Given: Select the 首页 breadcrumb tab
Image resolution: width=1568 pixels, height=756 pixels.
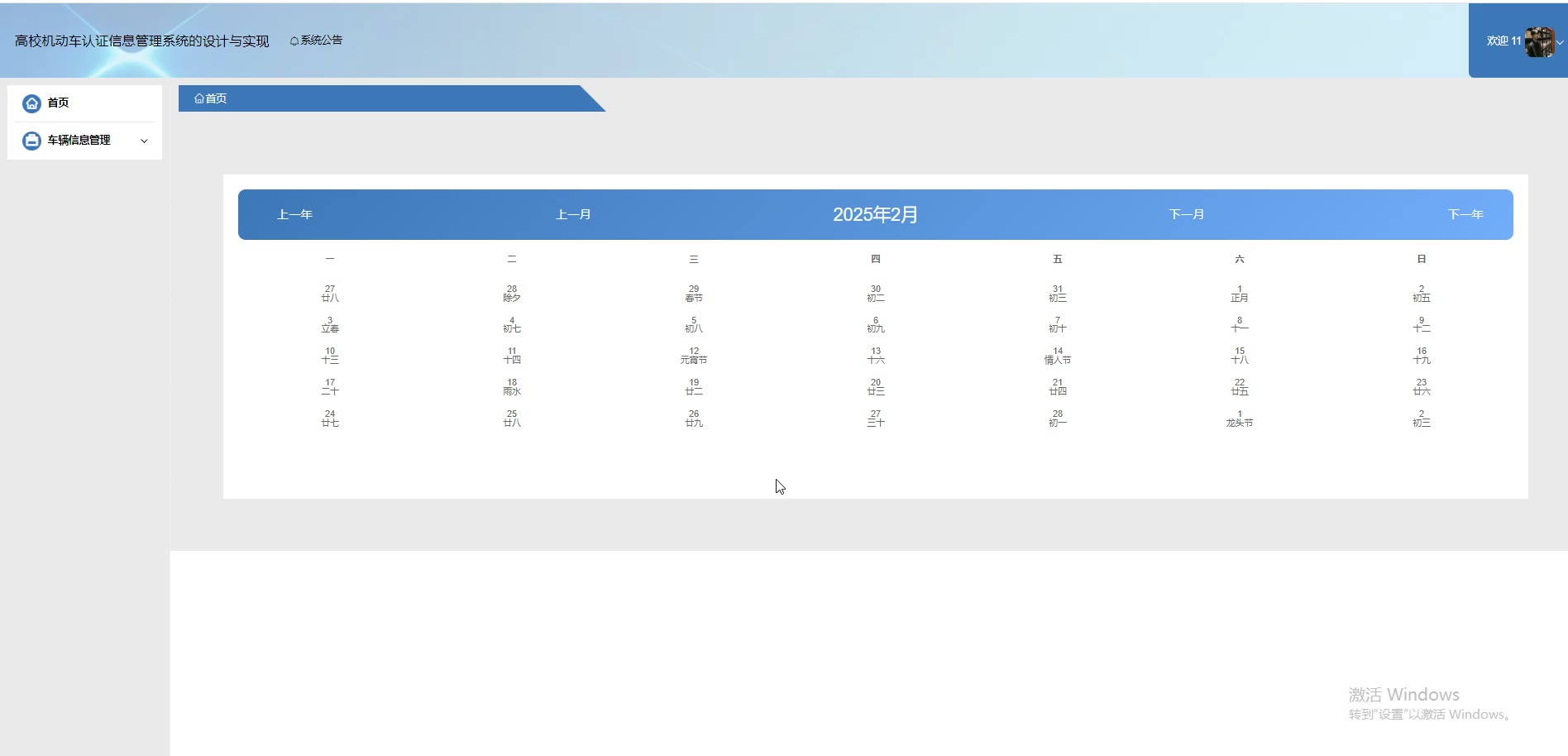Looking at the screenshot, I should 211,98.
